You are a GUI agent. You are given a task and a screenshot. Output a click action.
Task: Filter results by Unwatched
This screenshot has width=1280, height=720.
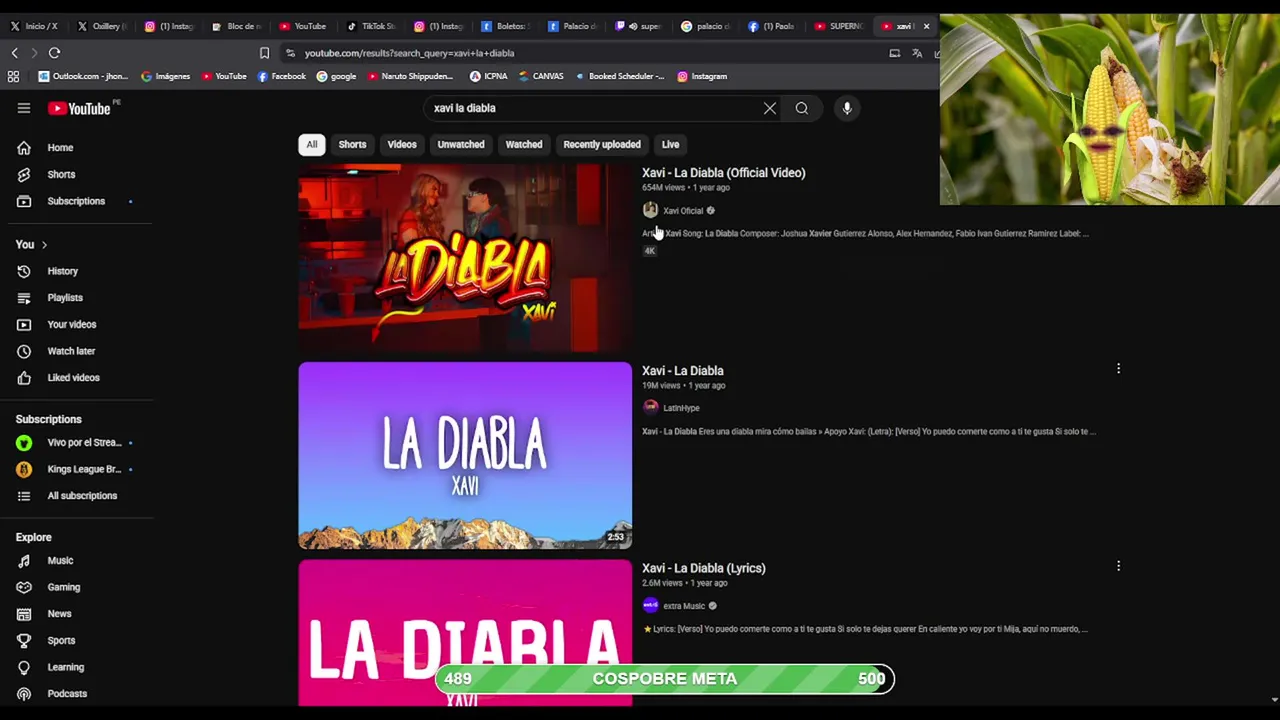pos(461,144)
